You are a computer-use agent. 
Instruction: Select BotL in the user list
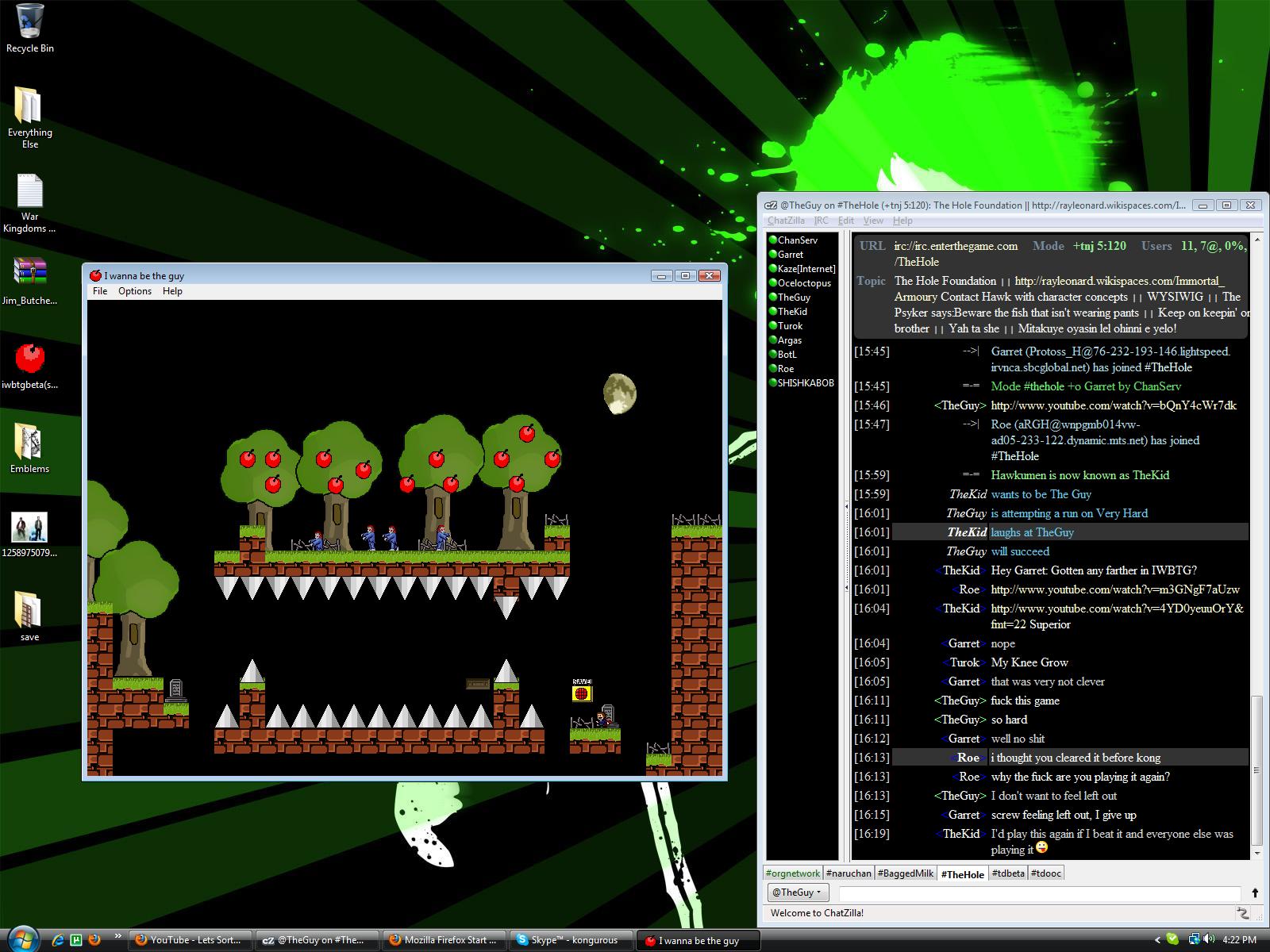[x=802, y=355]
